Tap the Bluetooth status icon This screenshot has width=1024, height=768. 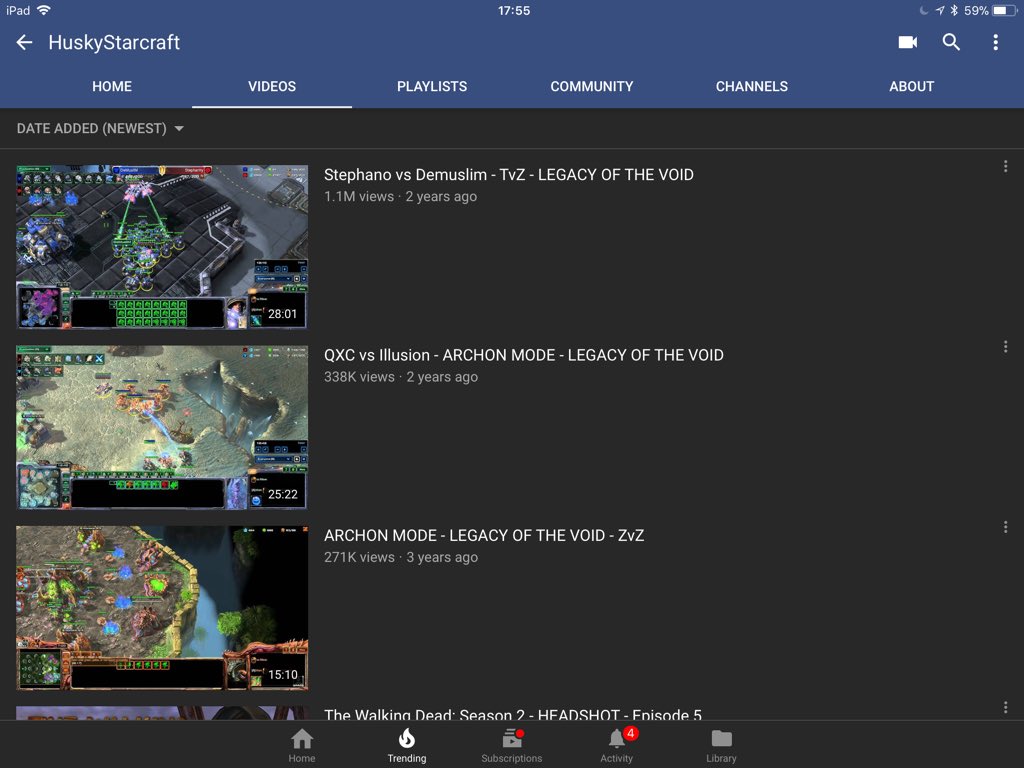(x=953, y=10)
